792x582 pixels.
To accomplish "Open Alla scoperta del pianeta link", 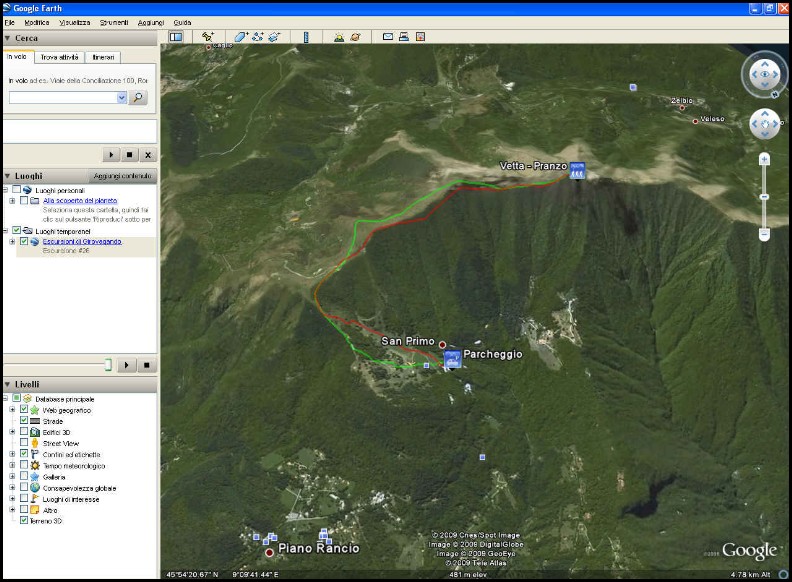I will [80, 201].
